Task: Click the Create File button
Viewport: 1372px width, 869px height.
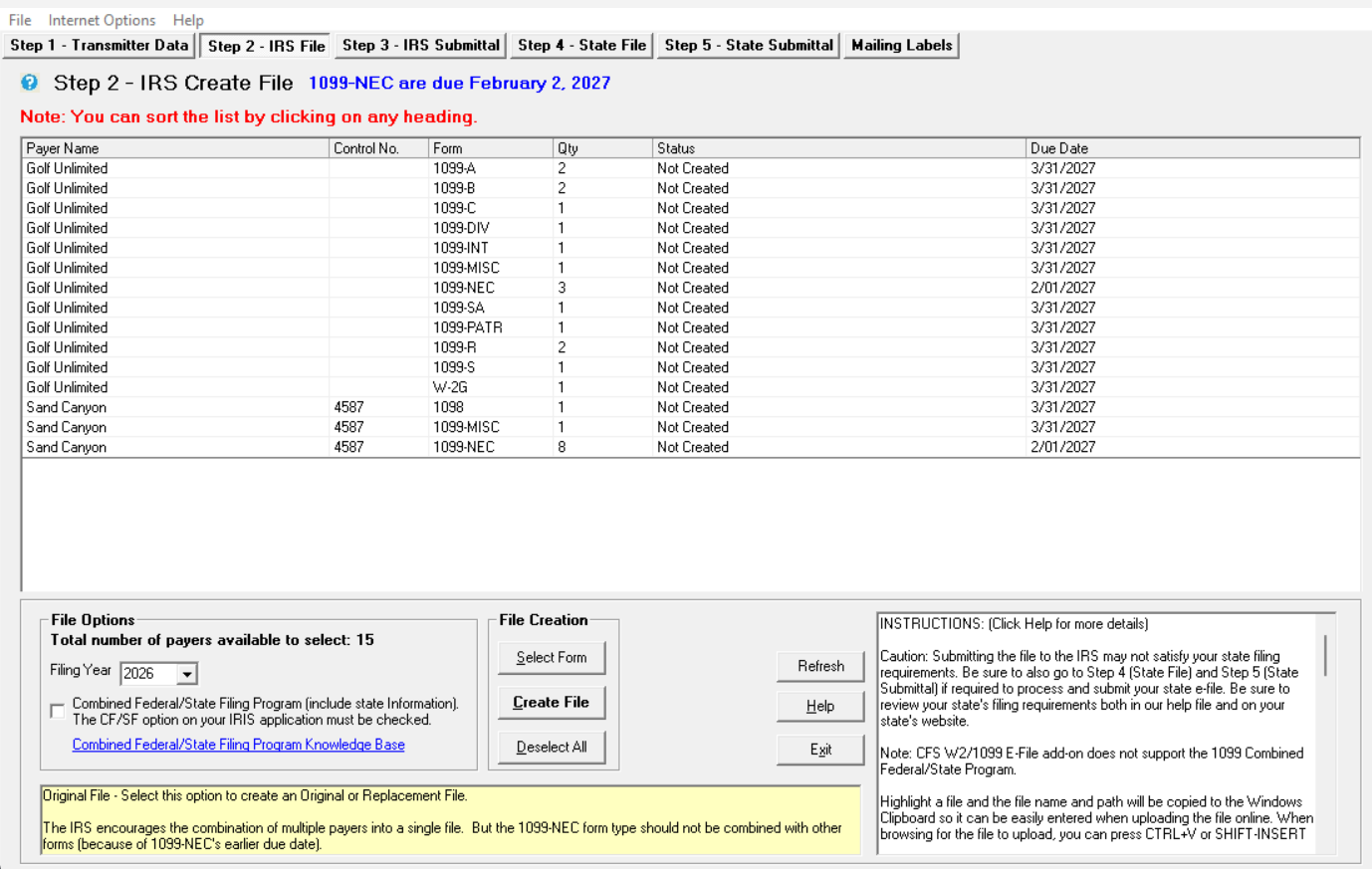Action: point(552,703)
